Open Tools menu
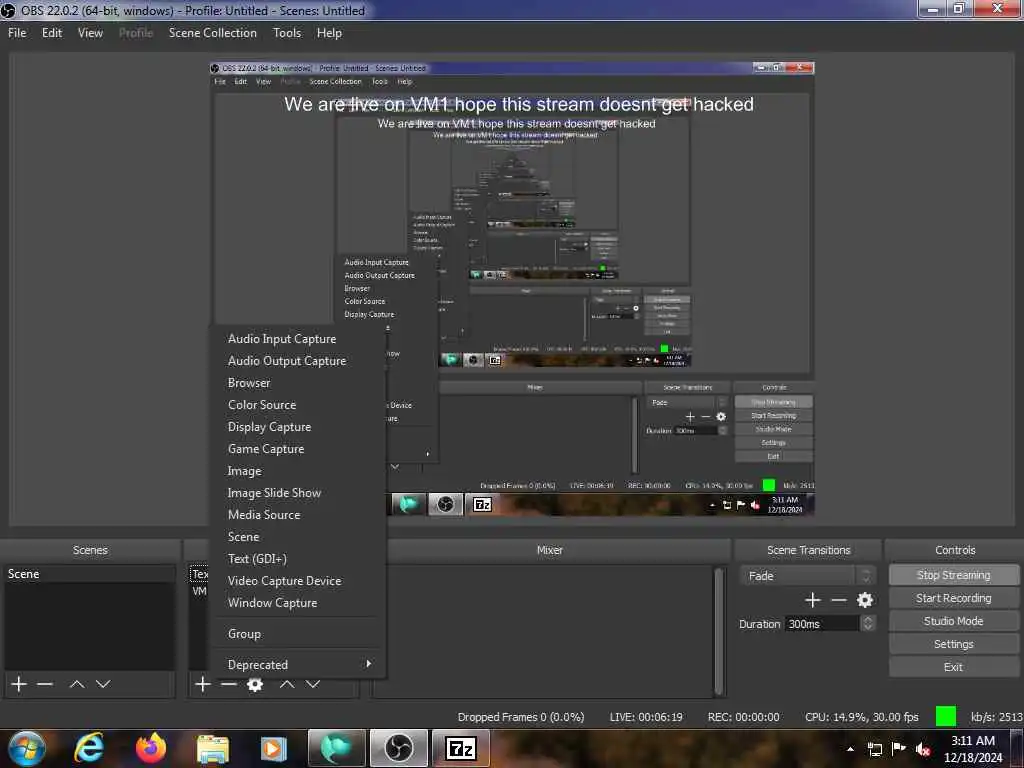 pos(287,33)
